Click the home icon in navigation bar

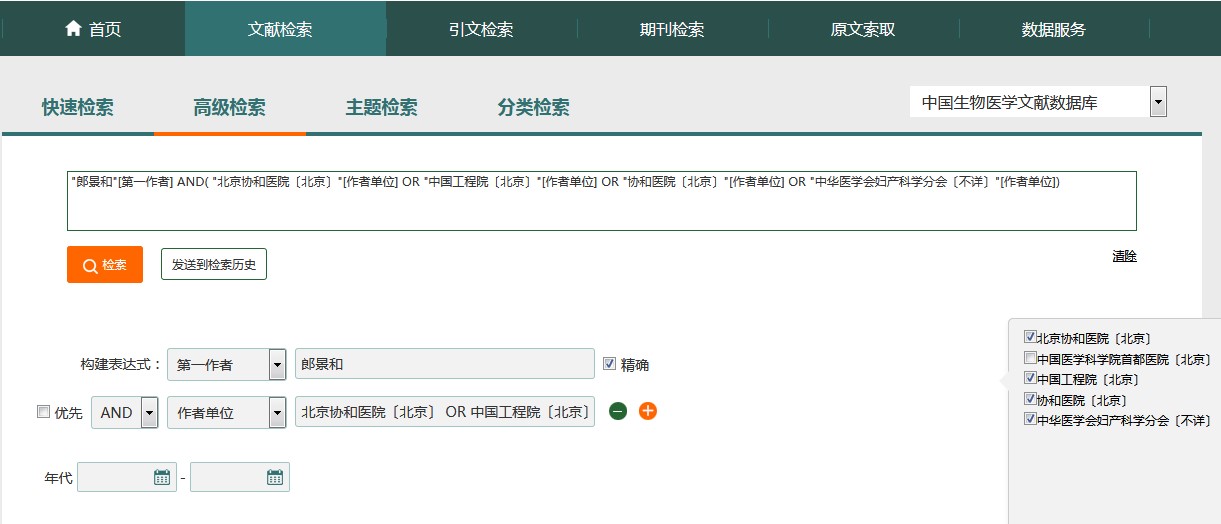(x=73, y=29)
